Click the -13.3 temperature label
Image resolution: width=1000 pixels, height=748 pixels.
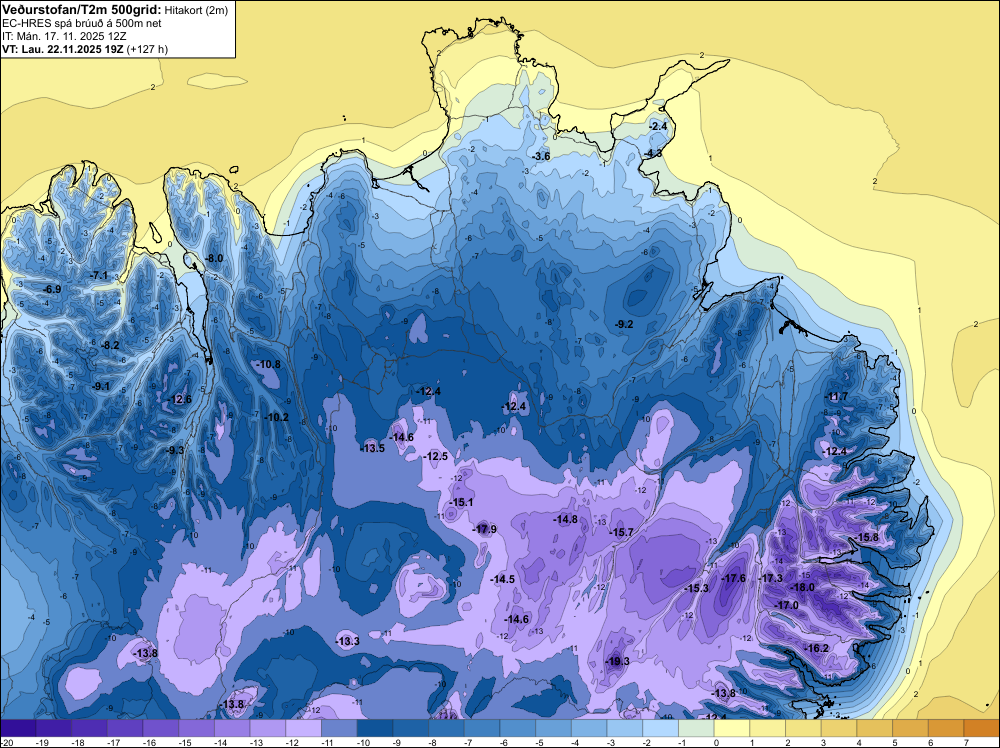pyautogui.click(x=348, y=642)
